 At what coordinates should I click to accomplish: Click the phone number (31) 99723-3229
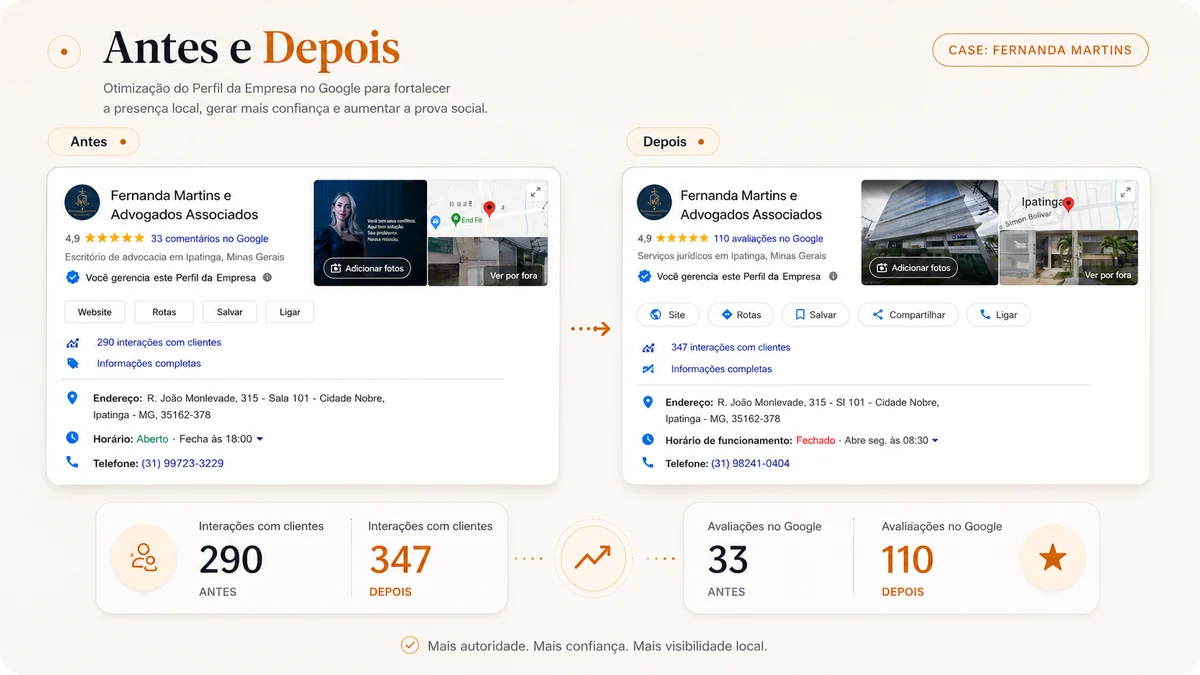tap(183, 463)
